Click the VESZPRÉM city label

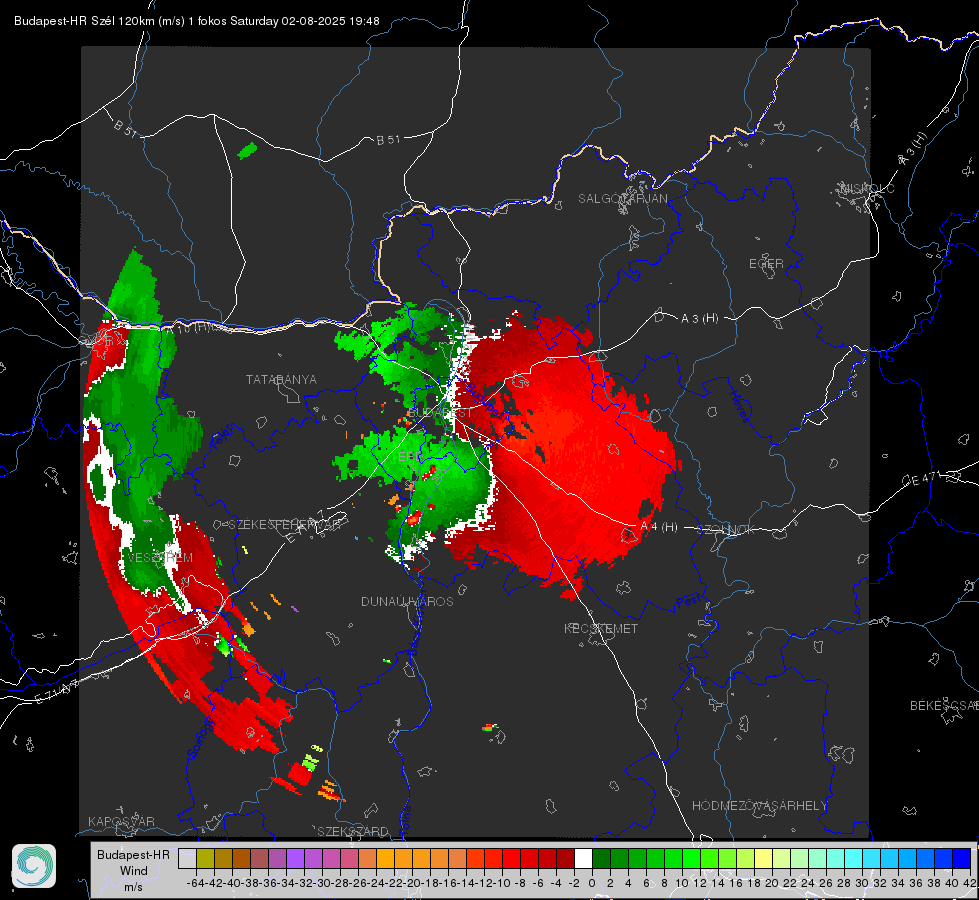[160, 558]
